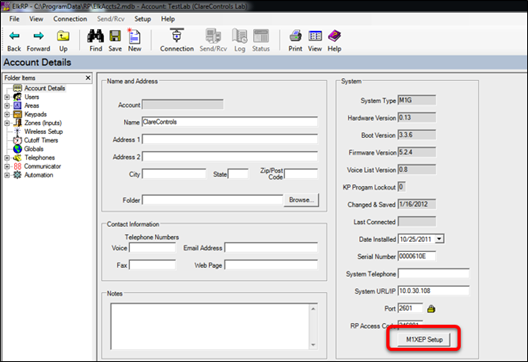Image resolution: width=528 pixels, height=362 pixels.
Task: Create a New account with the document icon
Action: pos(134,36)
